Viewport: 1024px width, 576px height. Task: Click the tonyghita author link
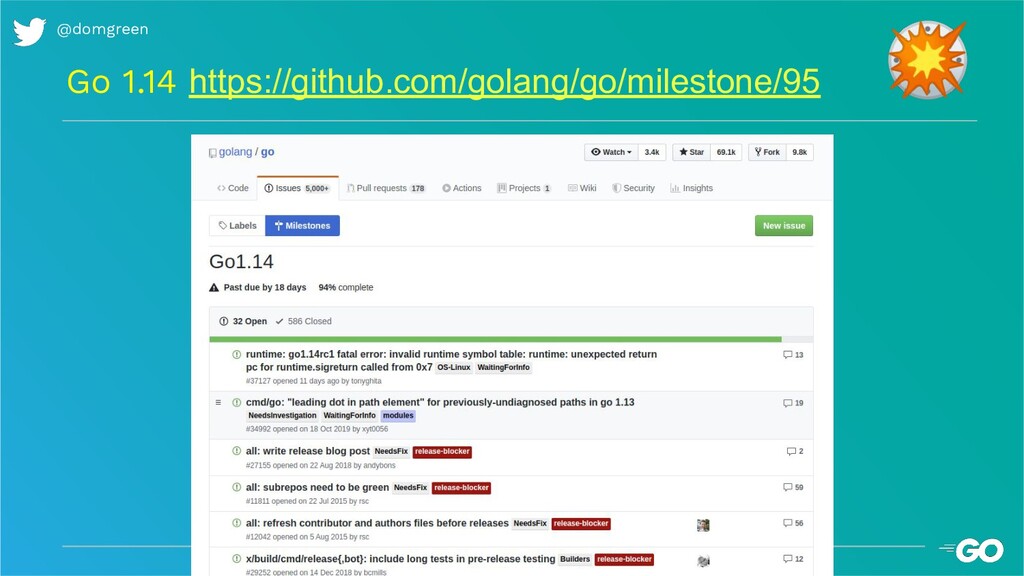coord(366,381)
